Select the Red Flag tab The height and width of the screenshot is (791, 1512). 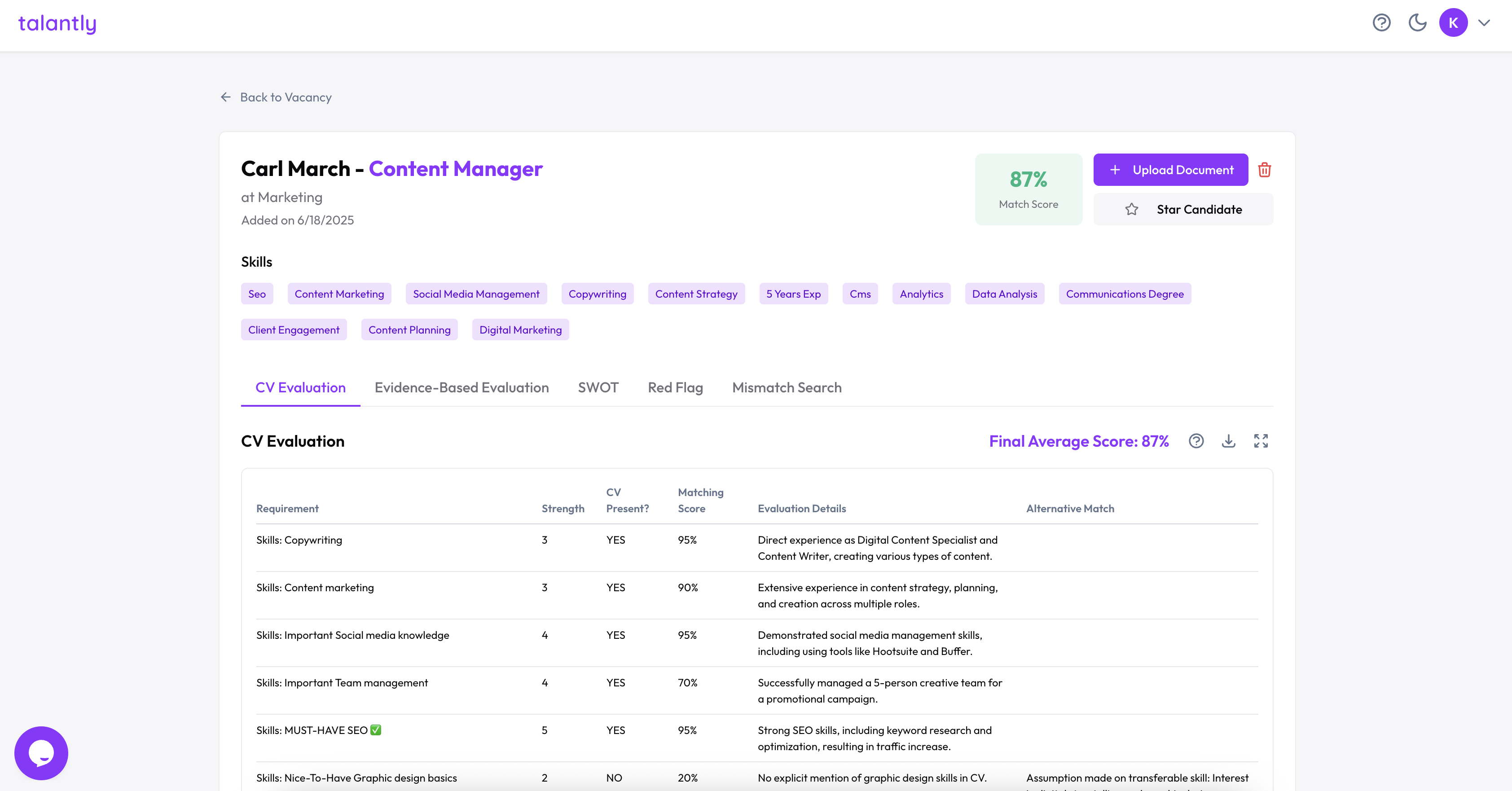[675, 388]
